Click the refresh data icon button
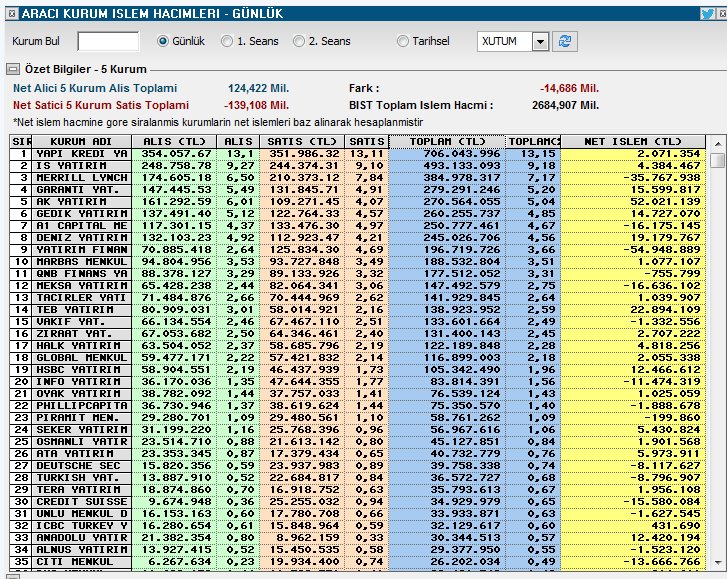The height and width of the screenshot is (579, 727). [x=565, y=41]
